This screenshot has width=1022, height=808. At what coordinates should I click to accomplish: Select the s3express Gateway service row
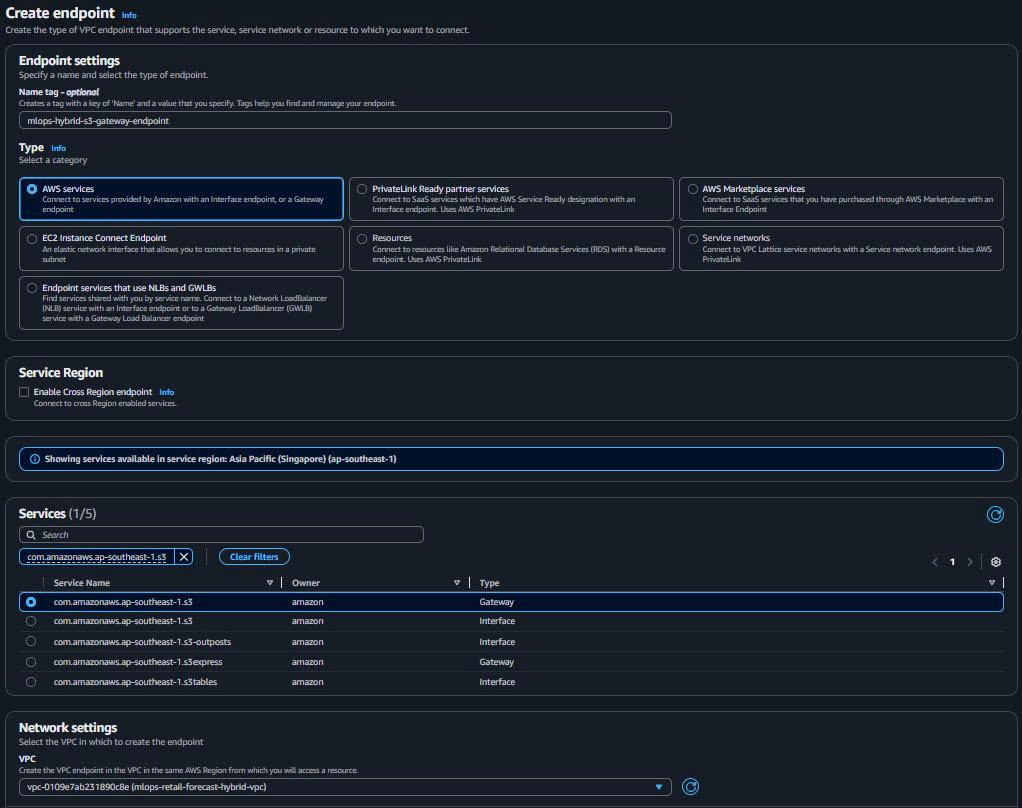pyautogui.click(x=31, y=661)
